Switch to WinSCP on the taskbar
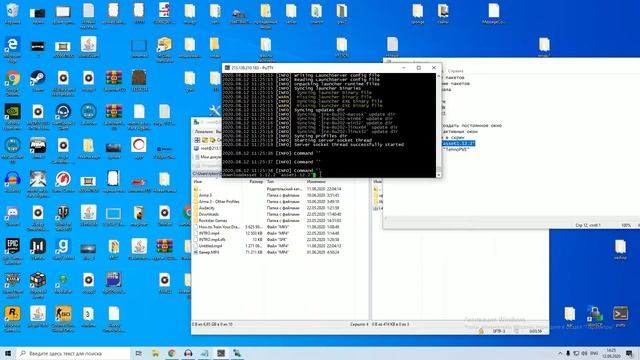 (237, 353)
